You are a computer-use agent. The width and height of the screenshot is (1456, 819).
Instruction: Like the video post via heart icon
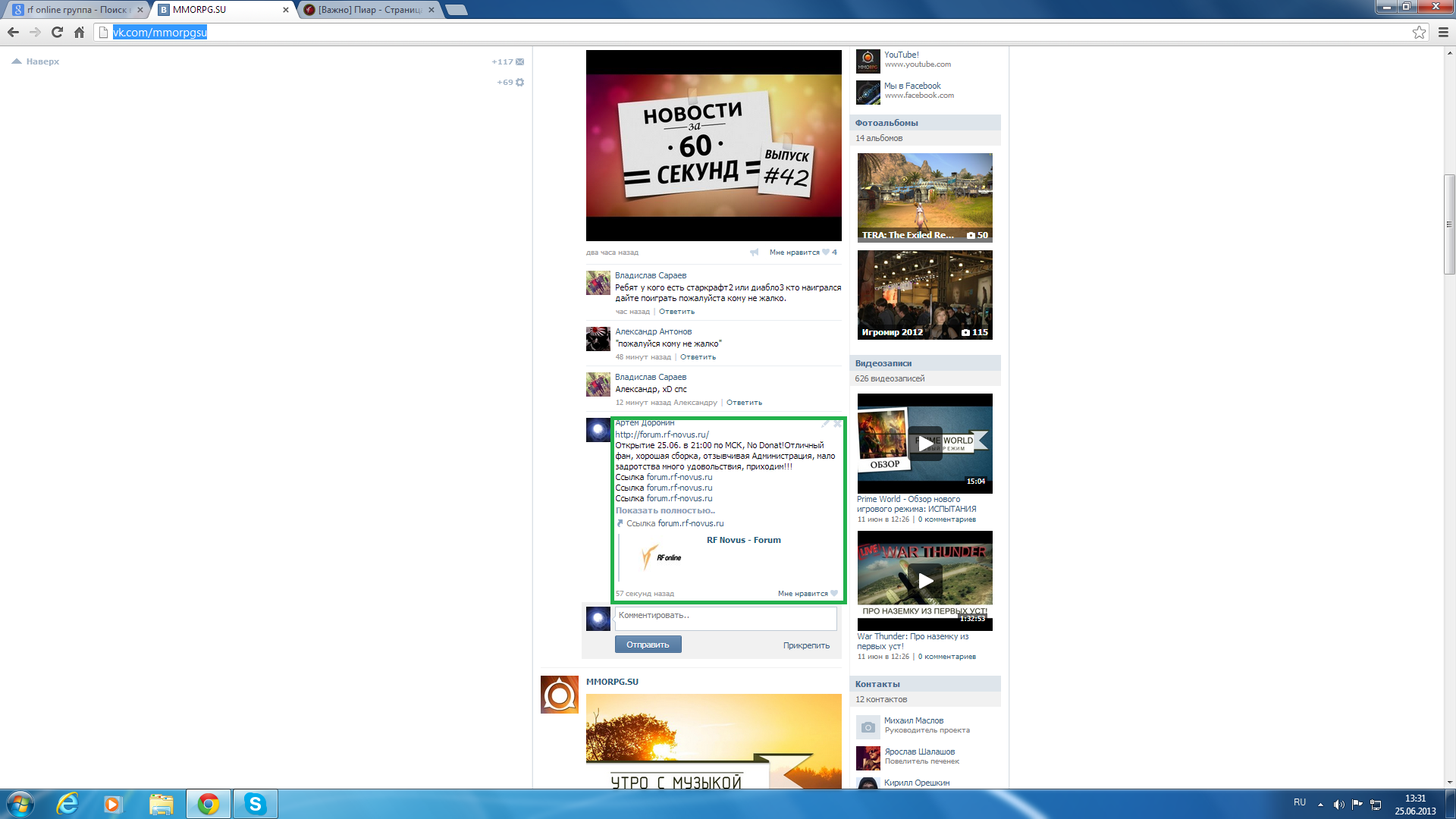[826, 253]
